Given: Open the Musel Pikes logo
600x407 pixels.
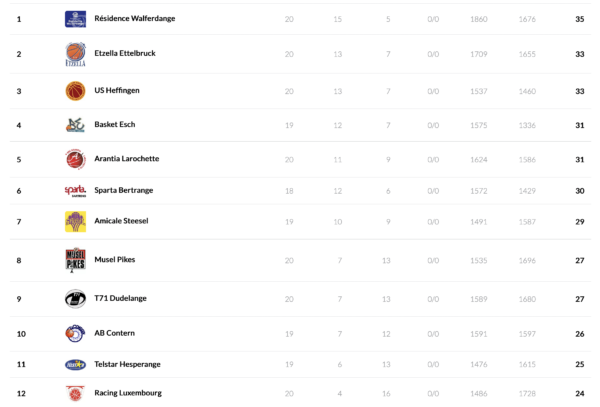Looking at the screenshot, I should [75, 260].
